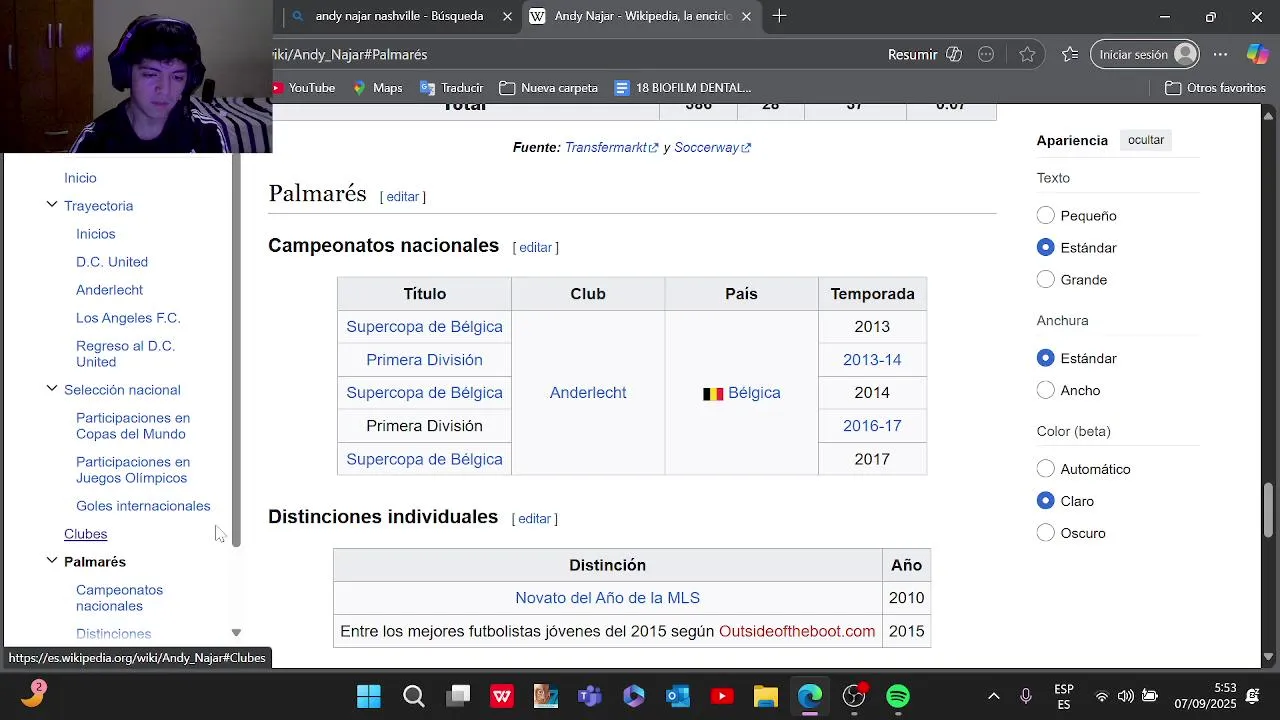Open the 18 BIOFILM DENTAL bookmark
The width and height of the screenshot is (1280, 720).
[683, 88]
